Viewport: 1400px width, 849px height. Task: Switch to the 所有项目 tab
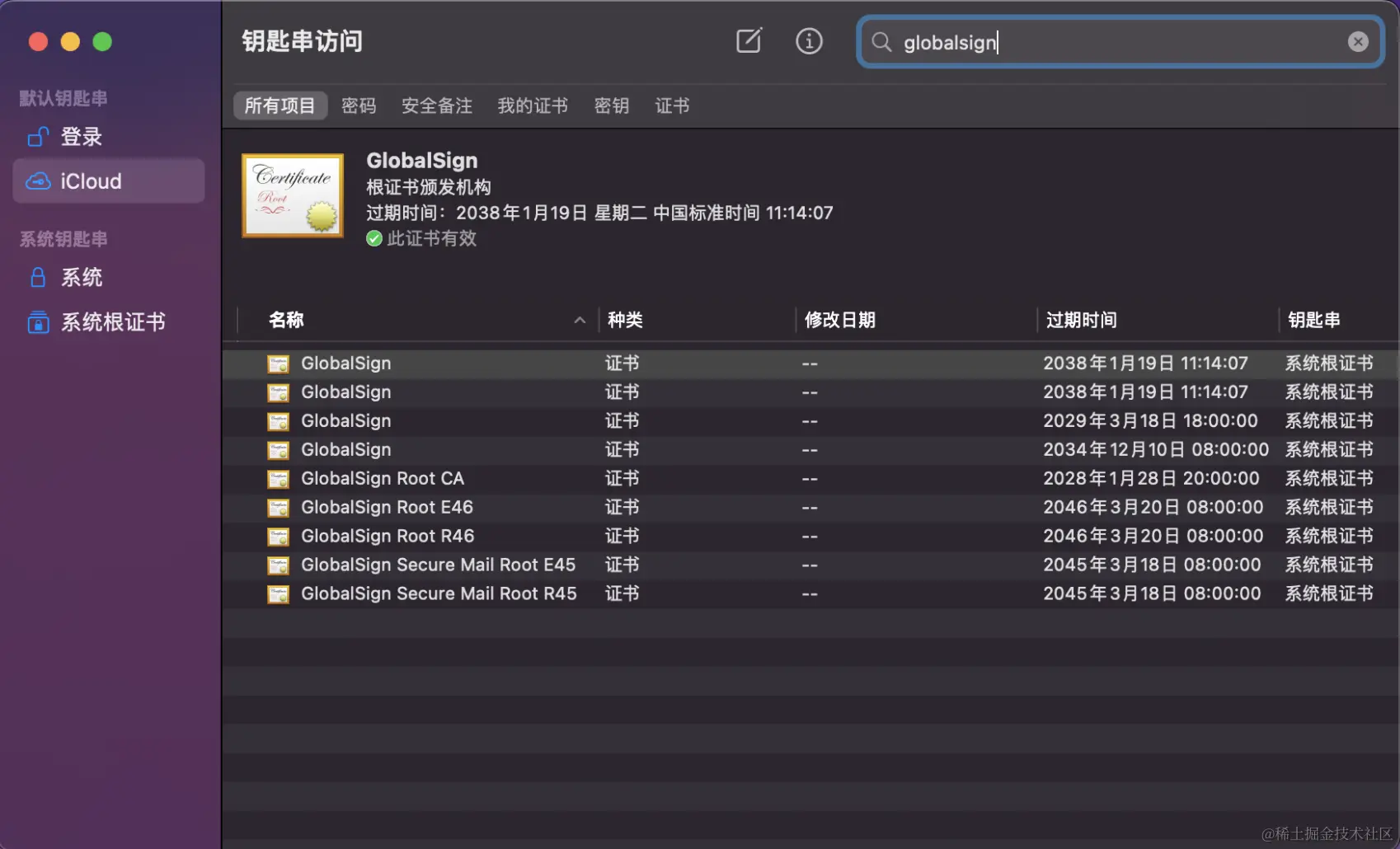pos(280,106)
